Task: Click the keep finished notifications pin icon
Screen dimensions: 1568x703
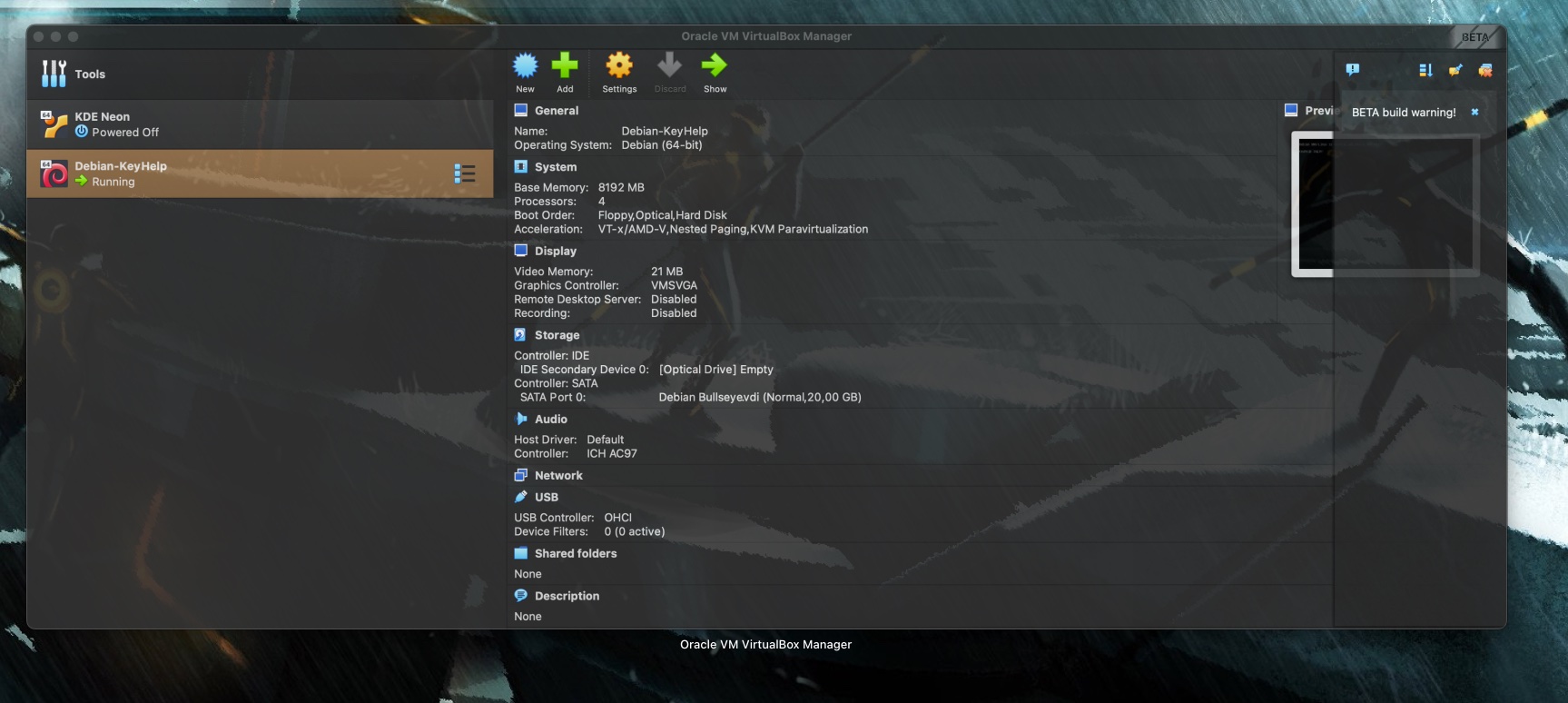Action: (x=1455, y=70)
